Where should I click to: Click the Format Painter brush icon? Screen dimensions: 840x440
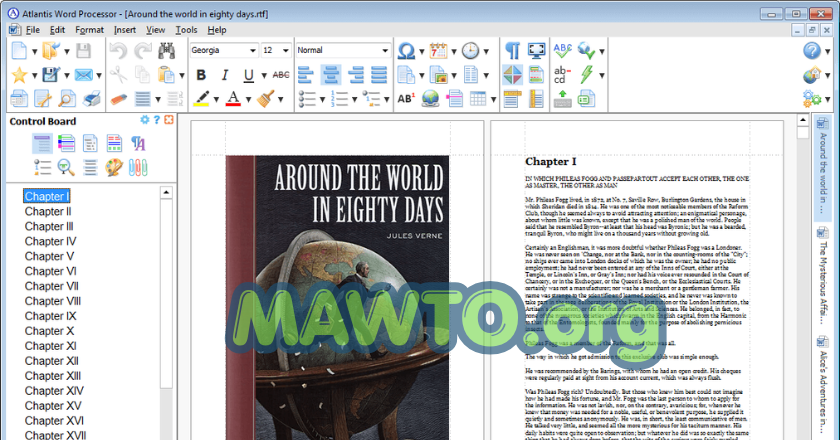click(266, 99)
